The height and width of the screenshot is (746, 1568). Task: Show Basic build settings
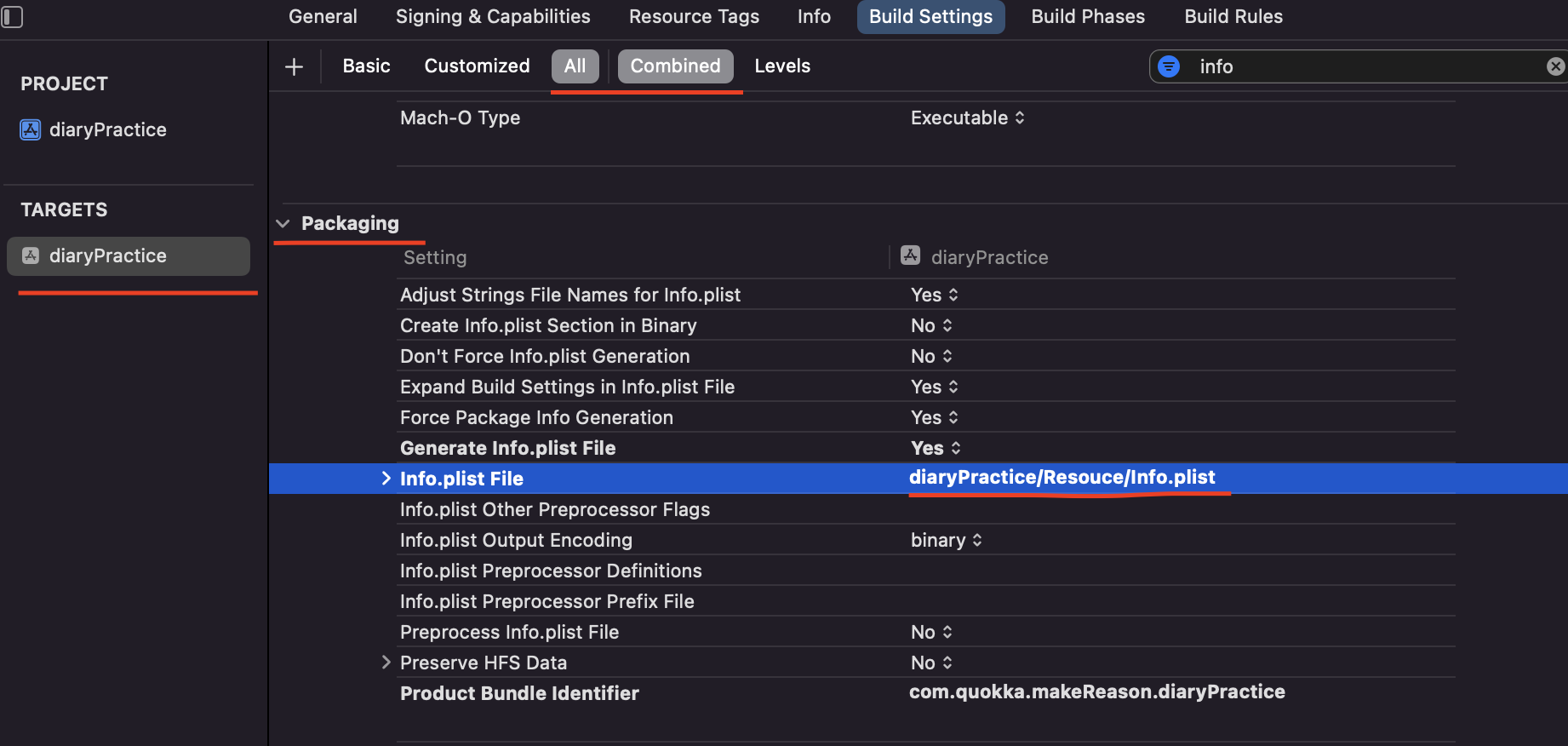366,66
